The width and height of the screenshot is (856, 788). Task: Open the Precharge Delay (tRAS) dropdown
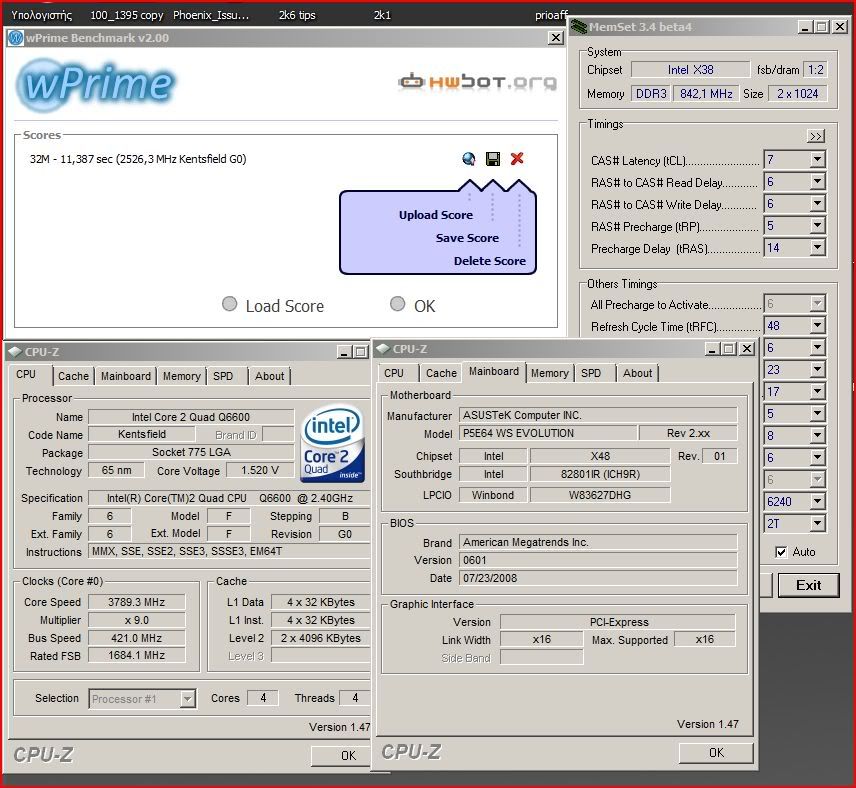817,247
